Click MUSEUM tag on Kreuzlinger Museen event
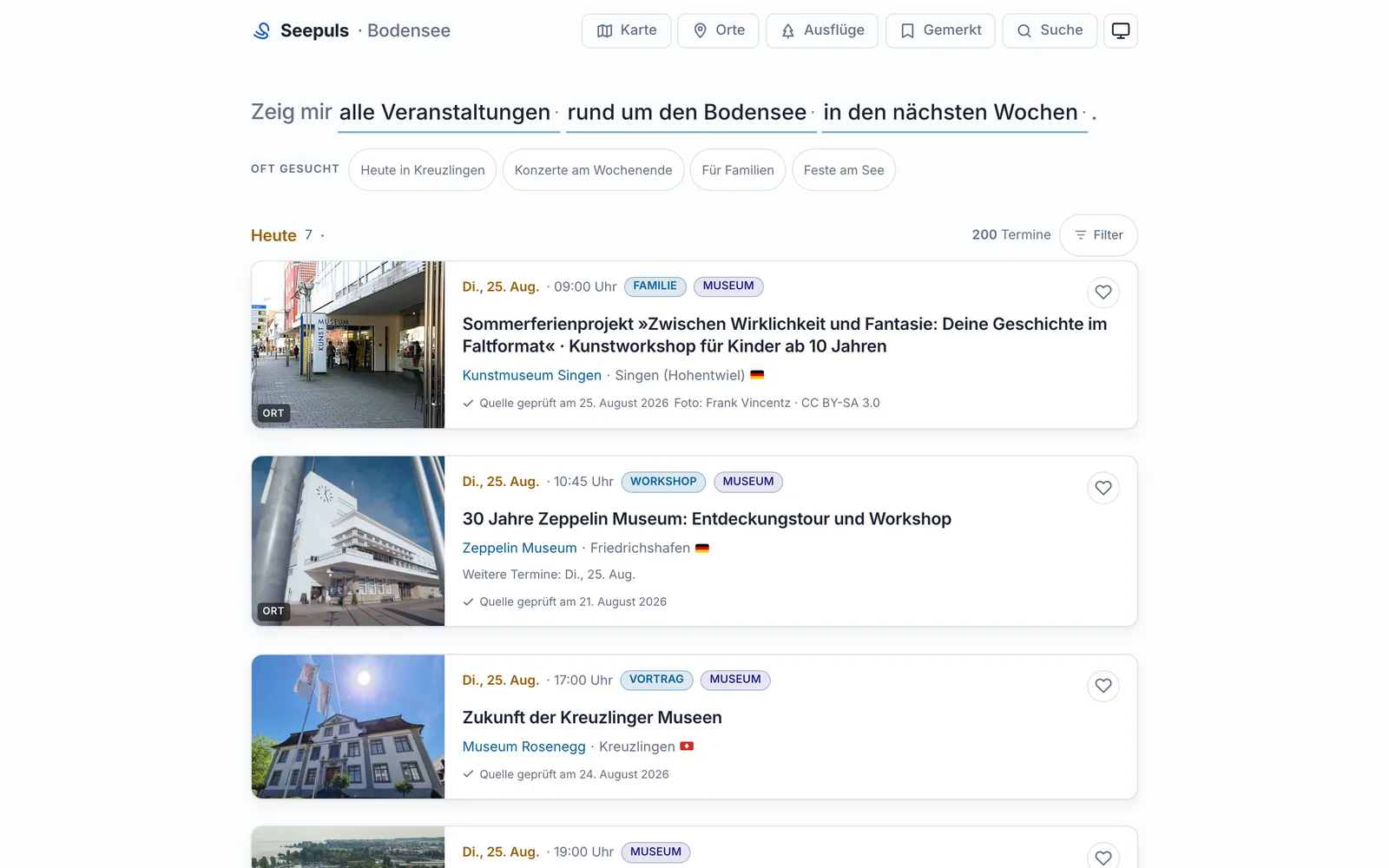This screenshot has height=868, width=1389. [x=735, y=680]
